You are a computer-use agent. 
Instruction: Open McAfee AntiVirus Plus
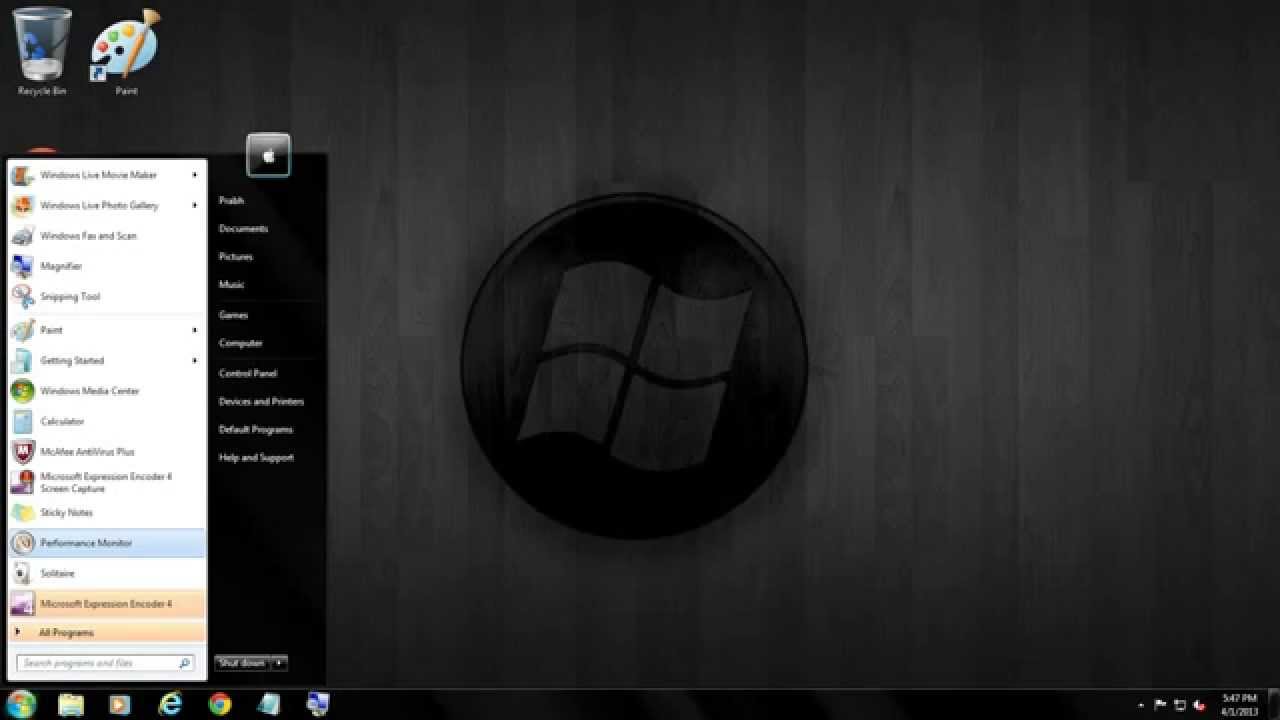(x=106, y=452)
